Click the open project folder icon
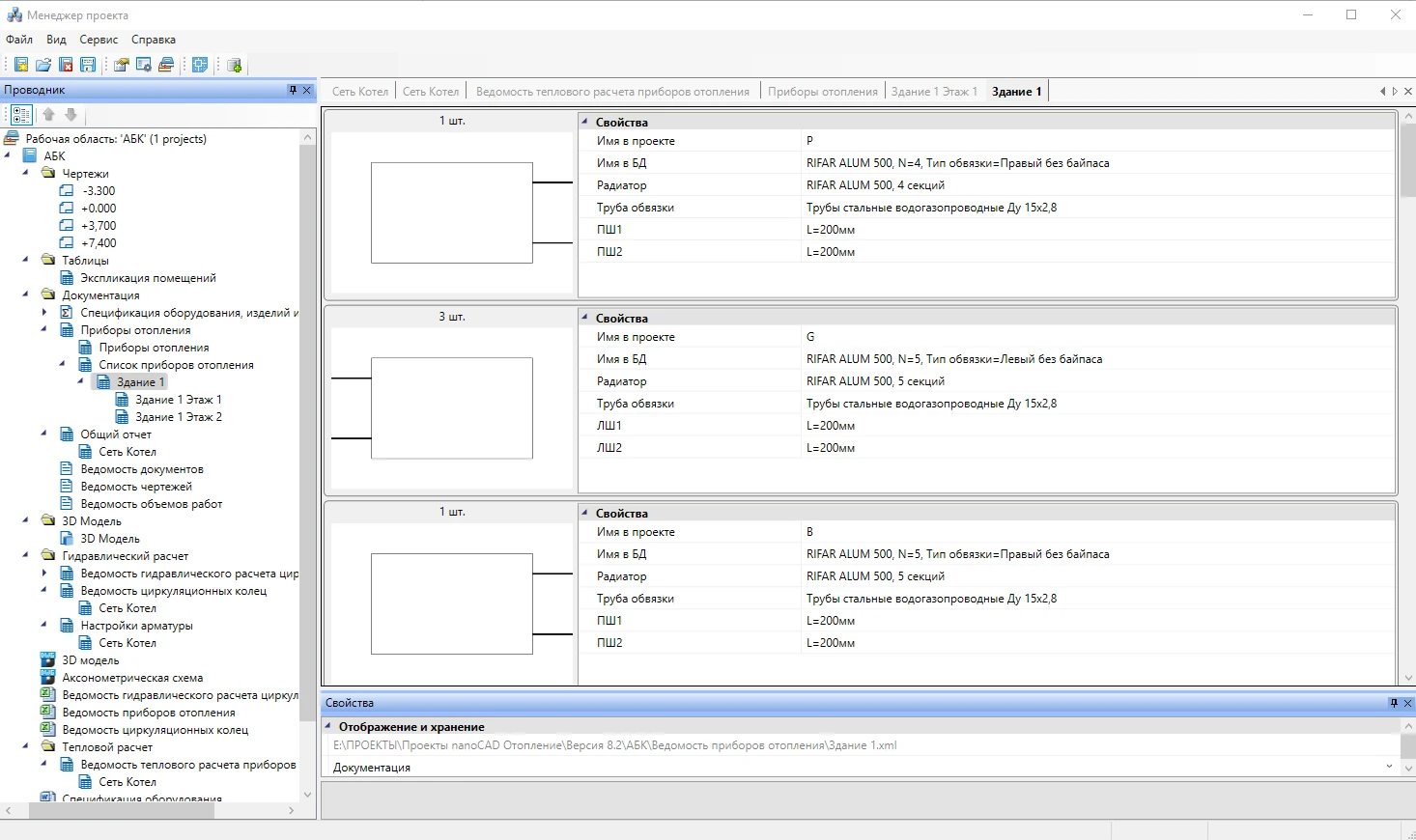 (43, 65)
